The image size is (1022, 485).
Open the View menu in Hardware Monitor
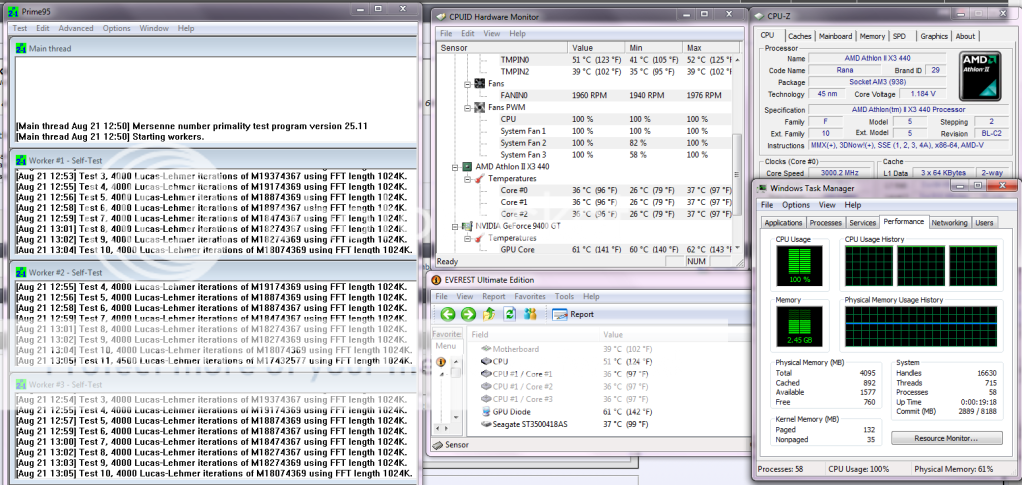pos(491,33)
